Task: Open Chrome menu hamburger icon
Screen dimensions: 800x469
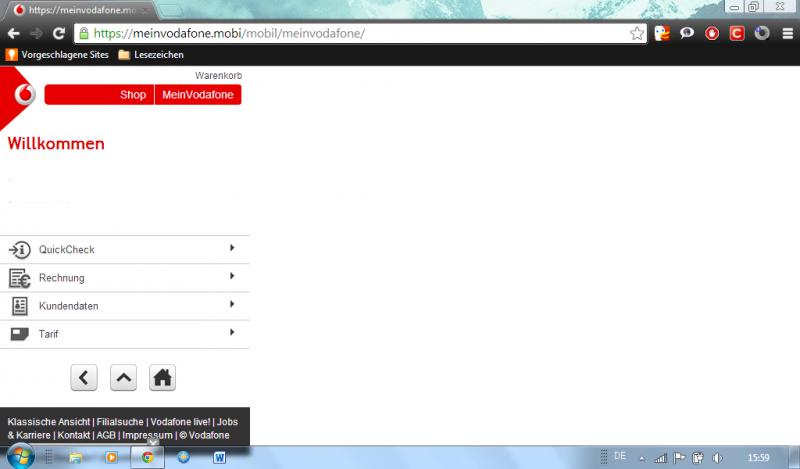Action: coord(788,34)
